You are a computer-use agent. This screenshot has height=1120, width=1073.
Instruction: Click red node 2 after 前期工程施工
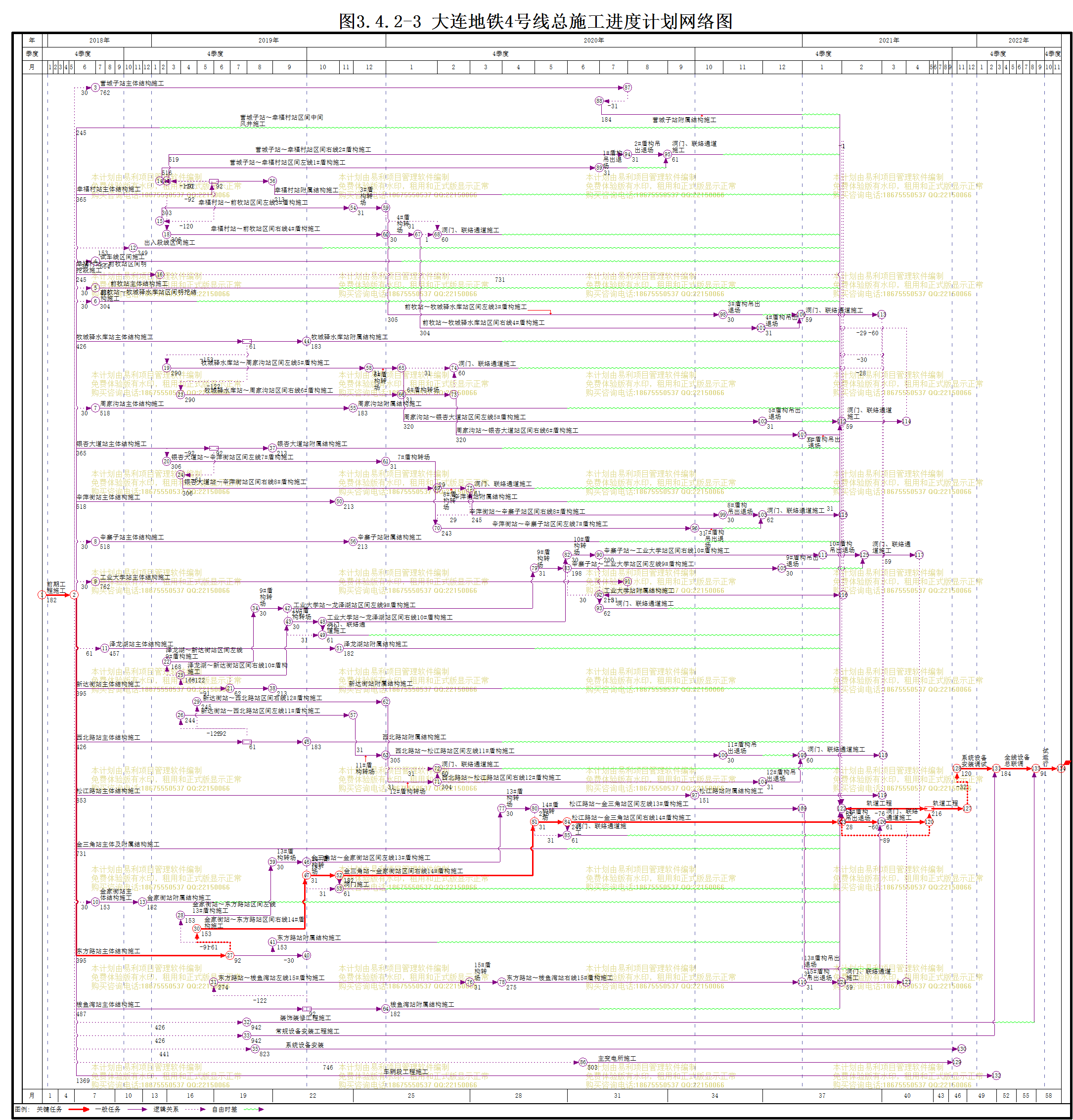[74, 595]
